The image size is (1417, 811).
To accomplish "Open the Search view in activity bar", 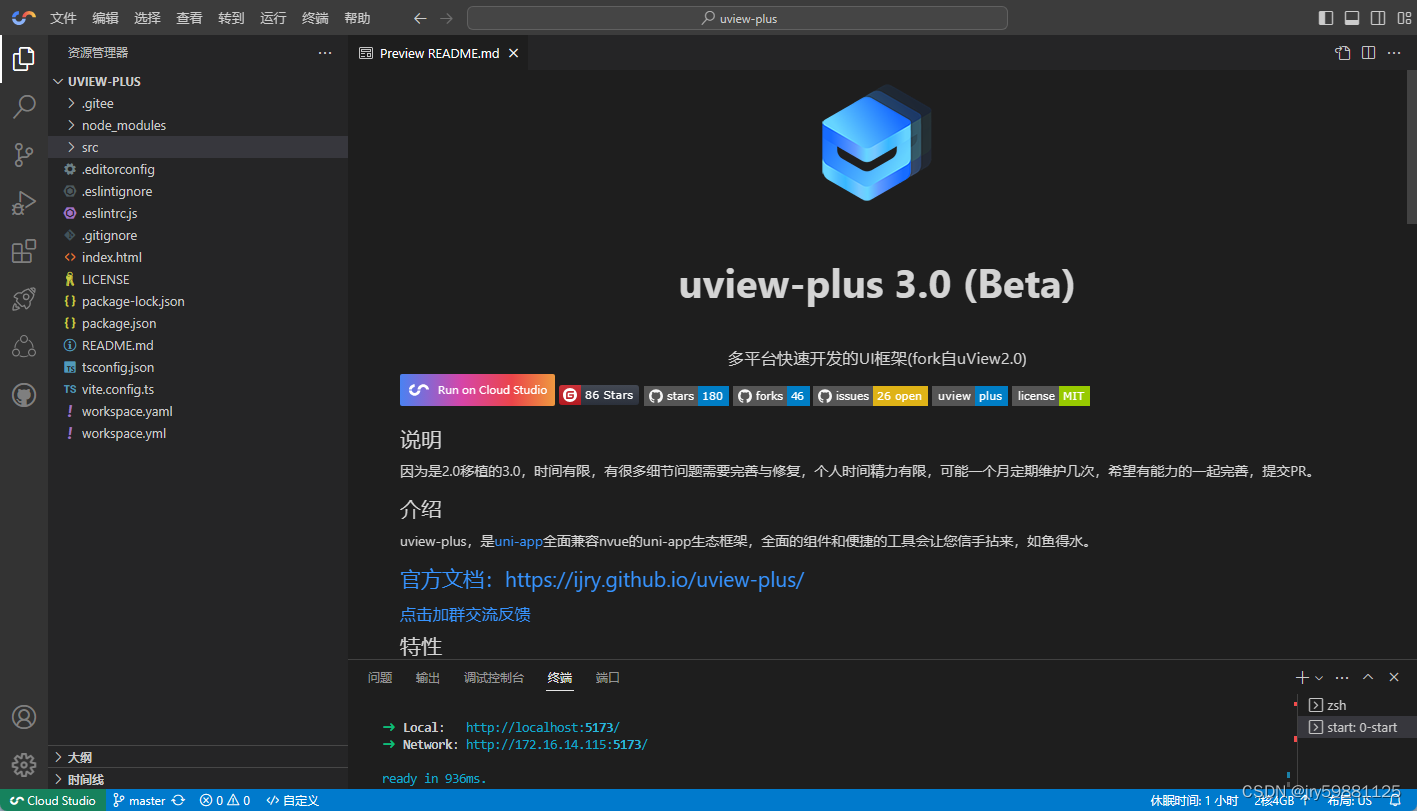I will pos(24,106).
